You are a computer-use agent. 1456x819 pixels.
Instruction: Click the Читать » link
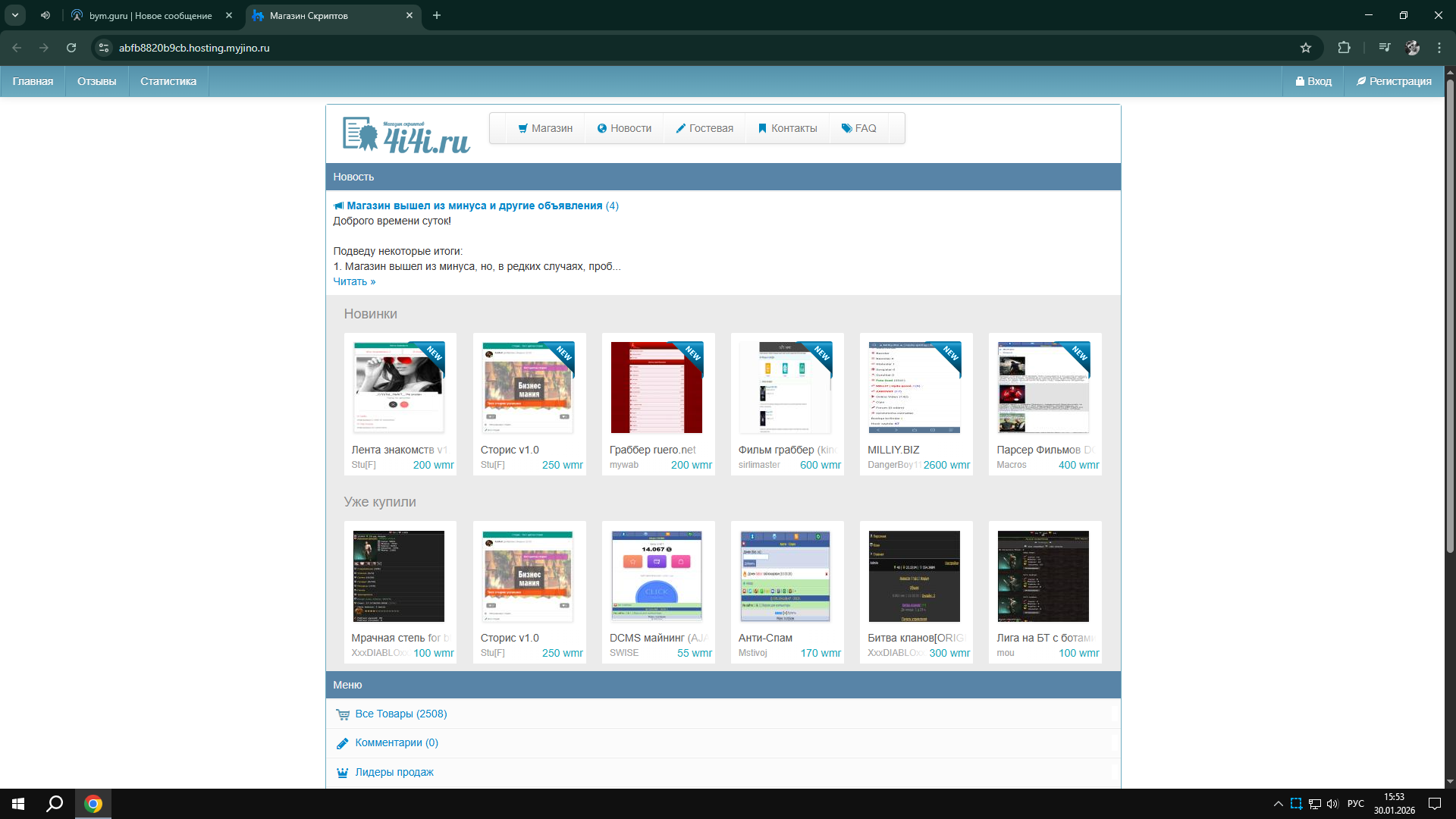coord(354,281)
